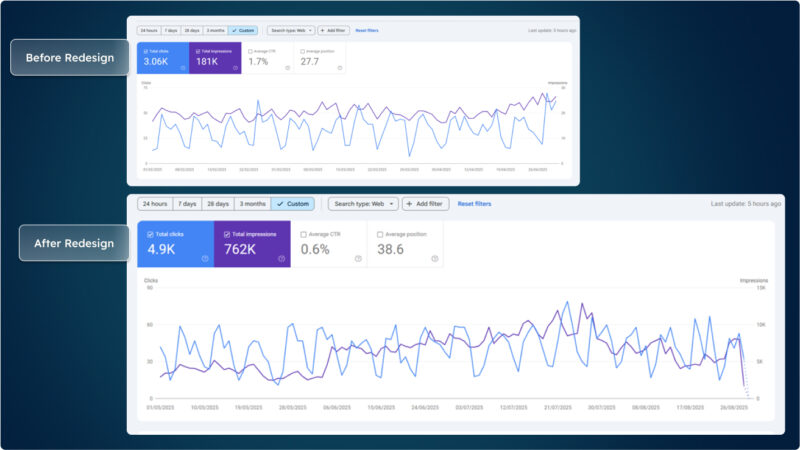Click Add filter button in After Redesign panel
This screenshot has width=800, height=450.
[x=426, y=203]
